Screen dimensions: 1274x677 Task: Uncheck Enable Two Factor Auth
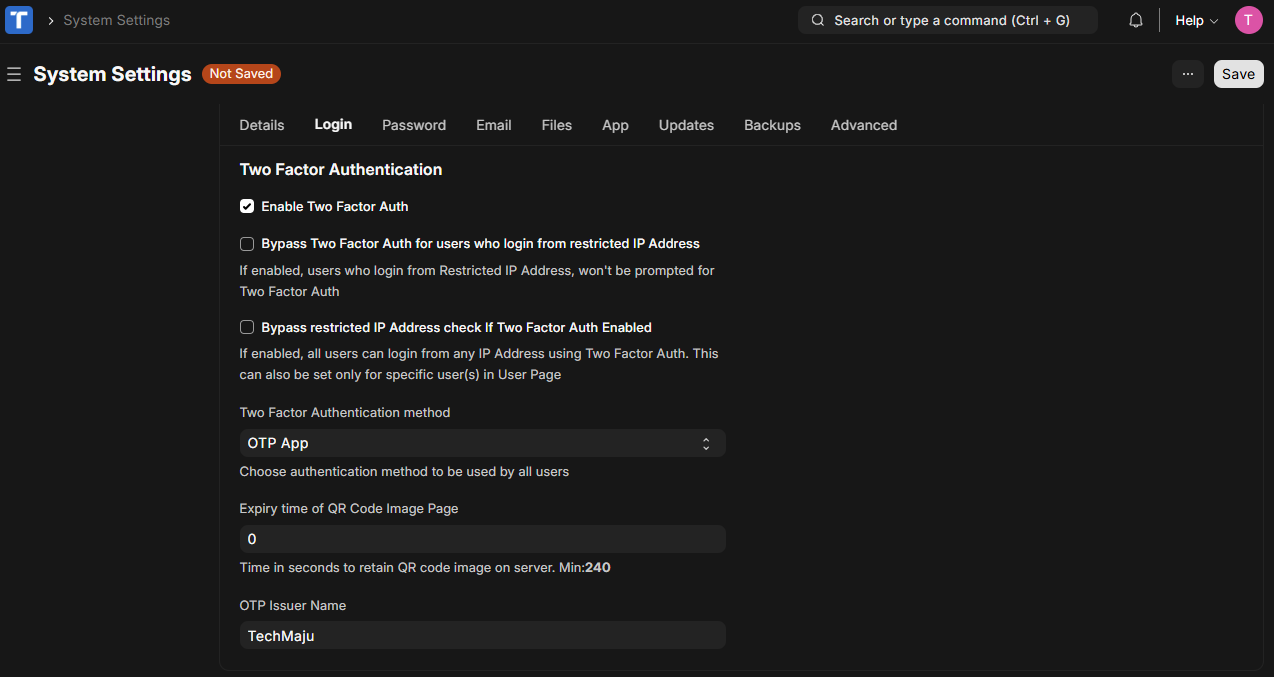(246, 206)
